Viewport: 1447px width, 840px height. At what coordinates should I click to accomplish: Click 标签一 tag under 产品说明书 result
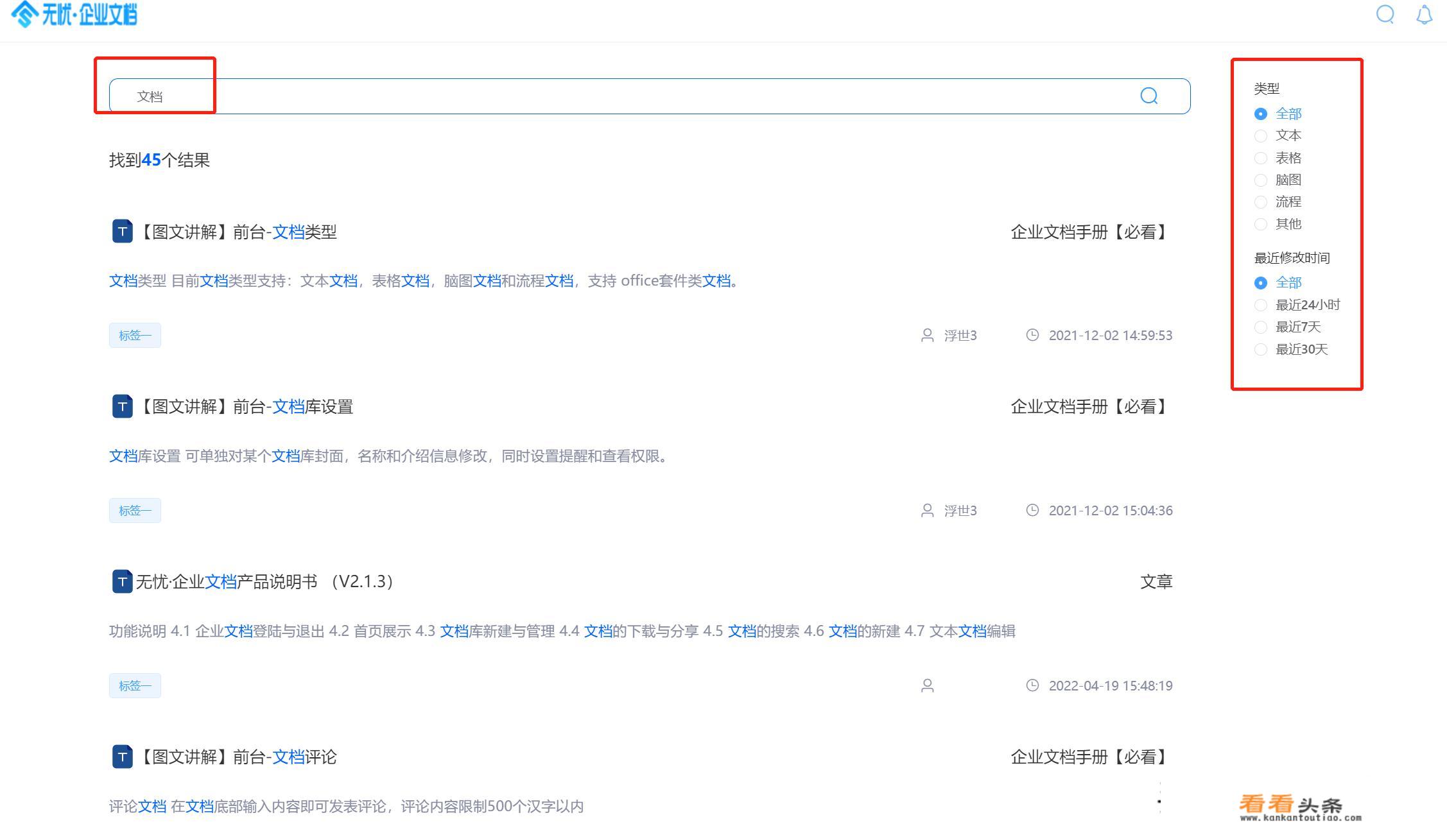click(135, 685)
